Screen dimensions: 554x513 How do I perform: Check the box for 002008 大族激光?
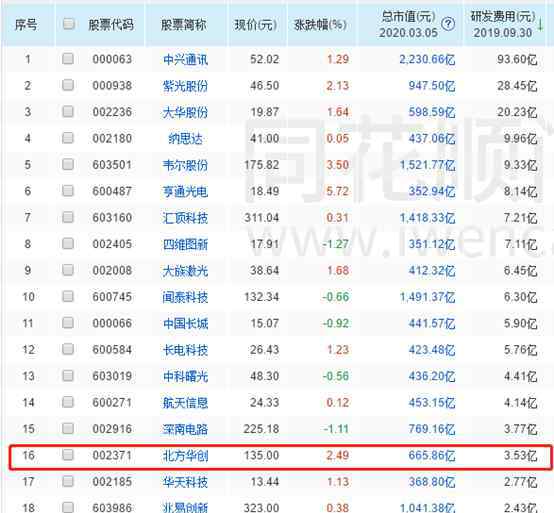pos(67,270)
